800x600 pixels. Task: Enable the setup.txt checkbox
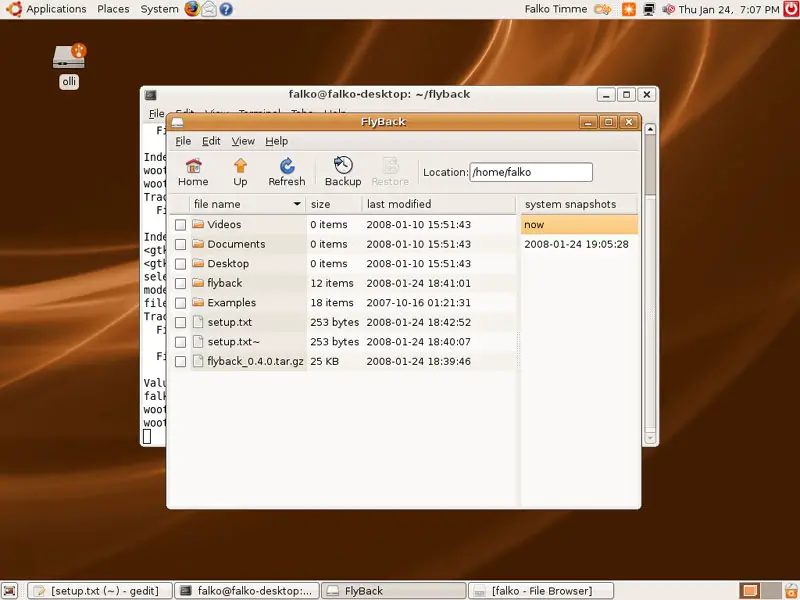point(180,322)
